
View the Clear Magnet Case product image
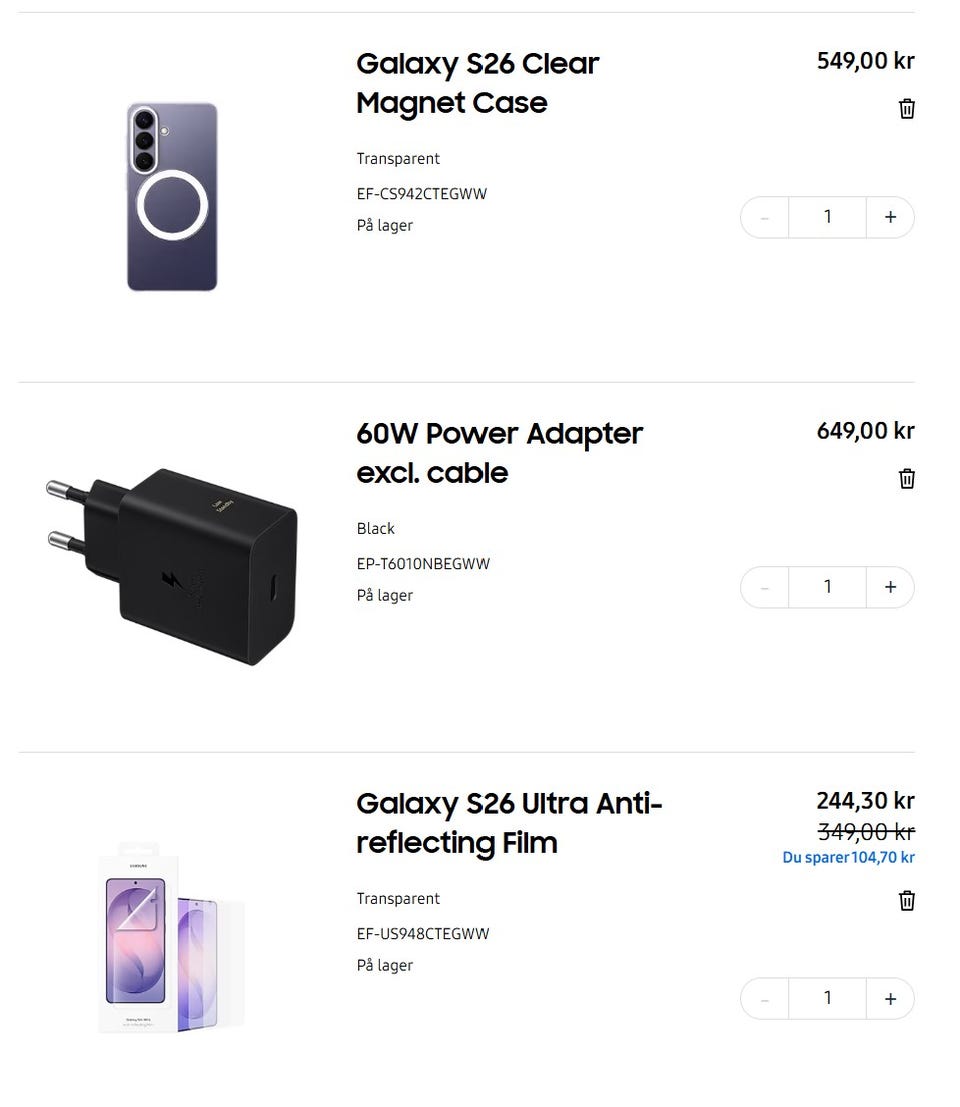point(172,197)
